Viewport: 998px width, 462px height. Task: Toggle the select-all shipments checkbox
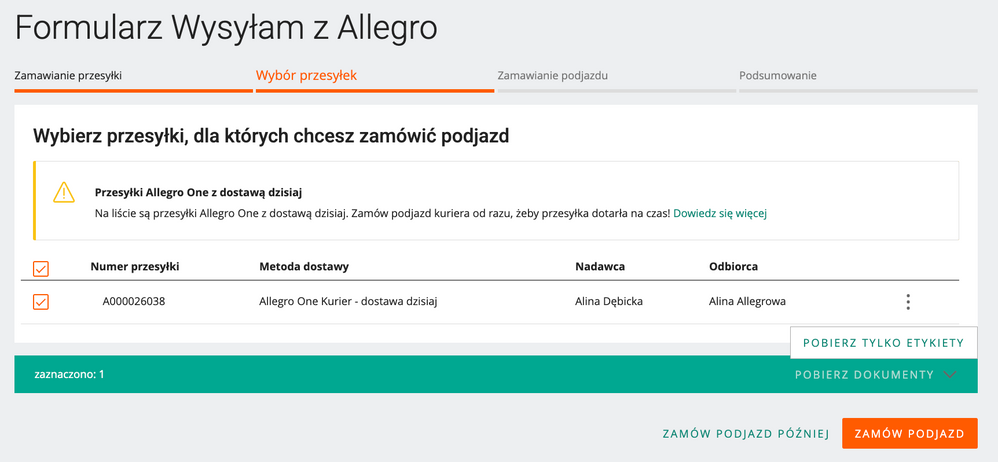tap(41, 268)
